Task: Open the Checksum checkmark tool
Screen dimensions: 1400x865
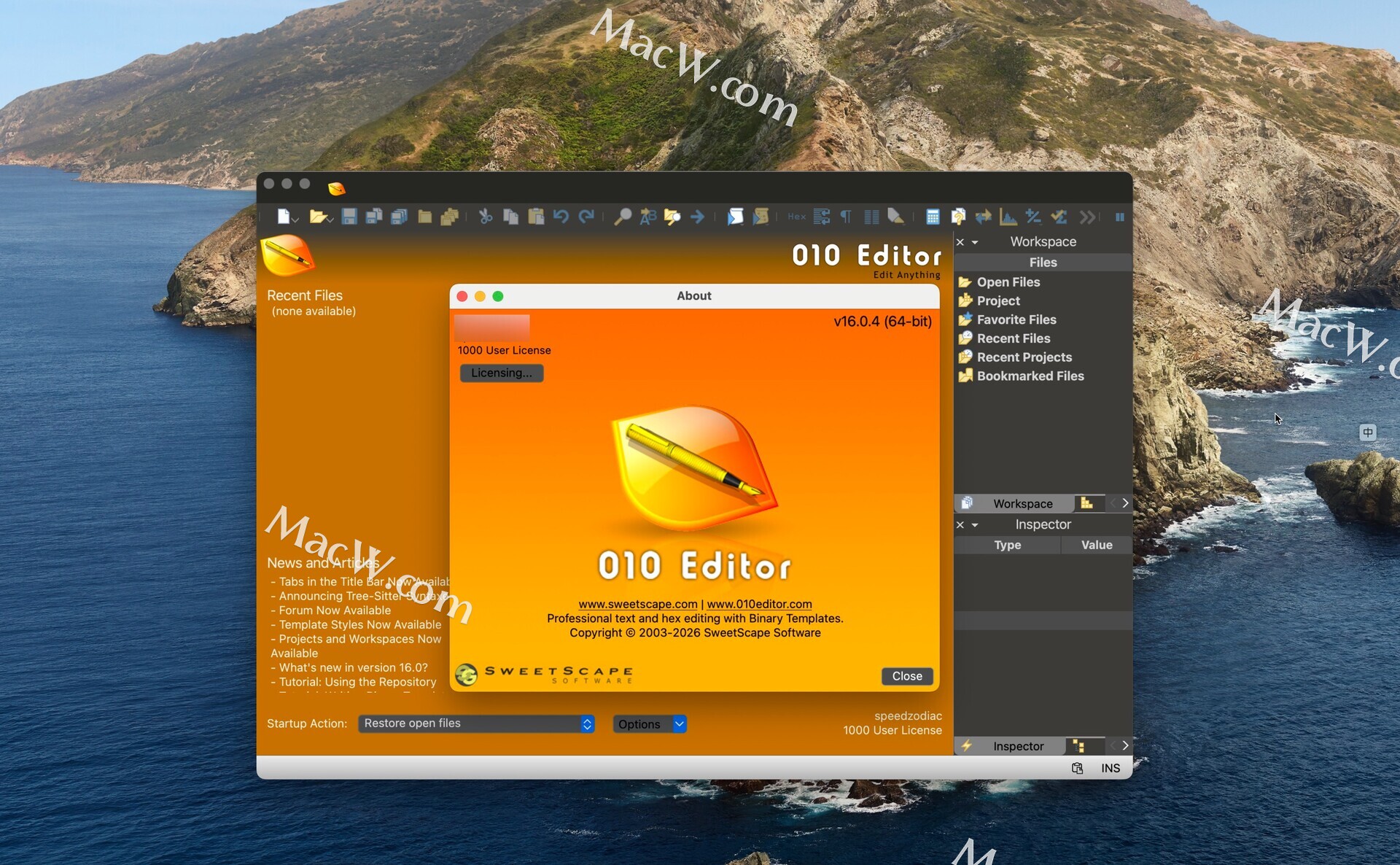Action: pos(1059,217)
